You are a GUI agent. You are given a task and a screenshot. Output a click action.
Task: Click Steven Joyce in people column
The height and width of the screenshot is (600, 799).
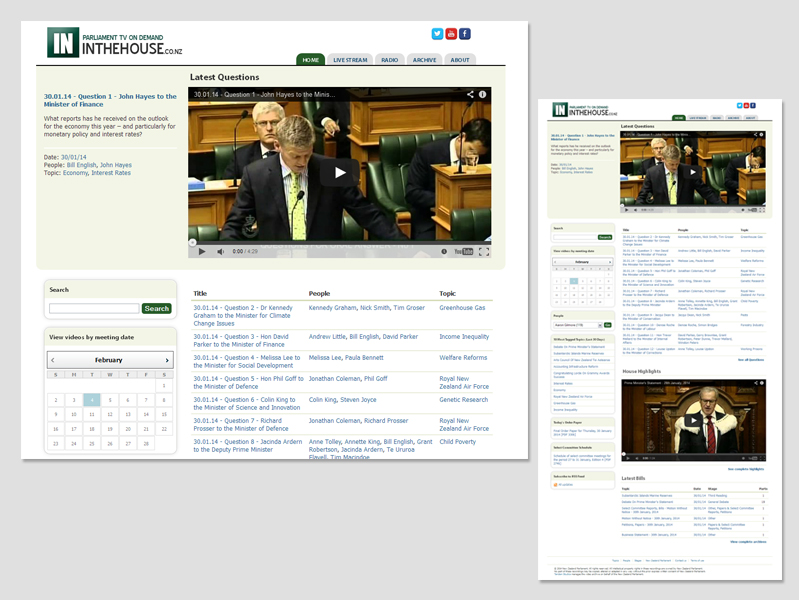(x=358, y=399)
